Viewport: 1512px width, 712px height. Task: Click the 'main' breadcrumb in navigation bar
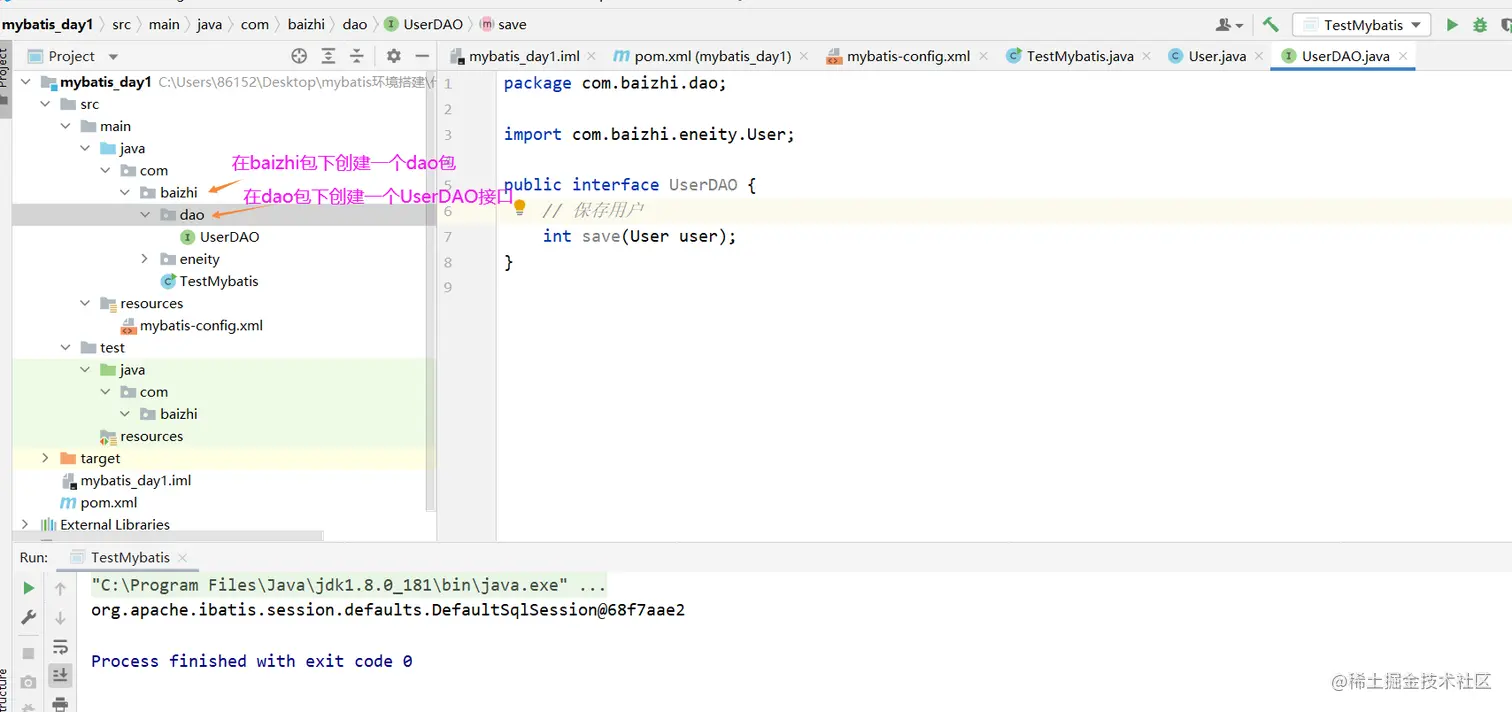pos(164,24)
